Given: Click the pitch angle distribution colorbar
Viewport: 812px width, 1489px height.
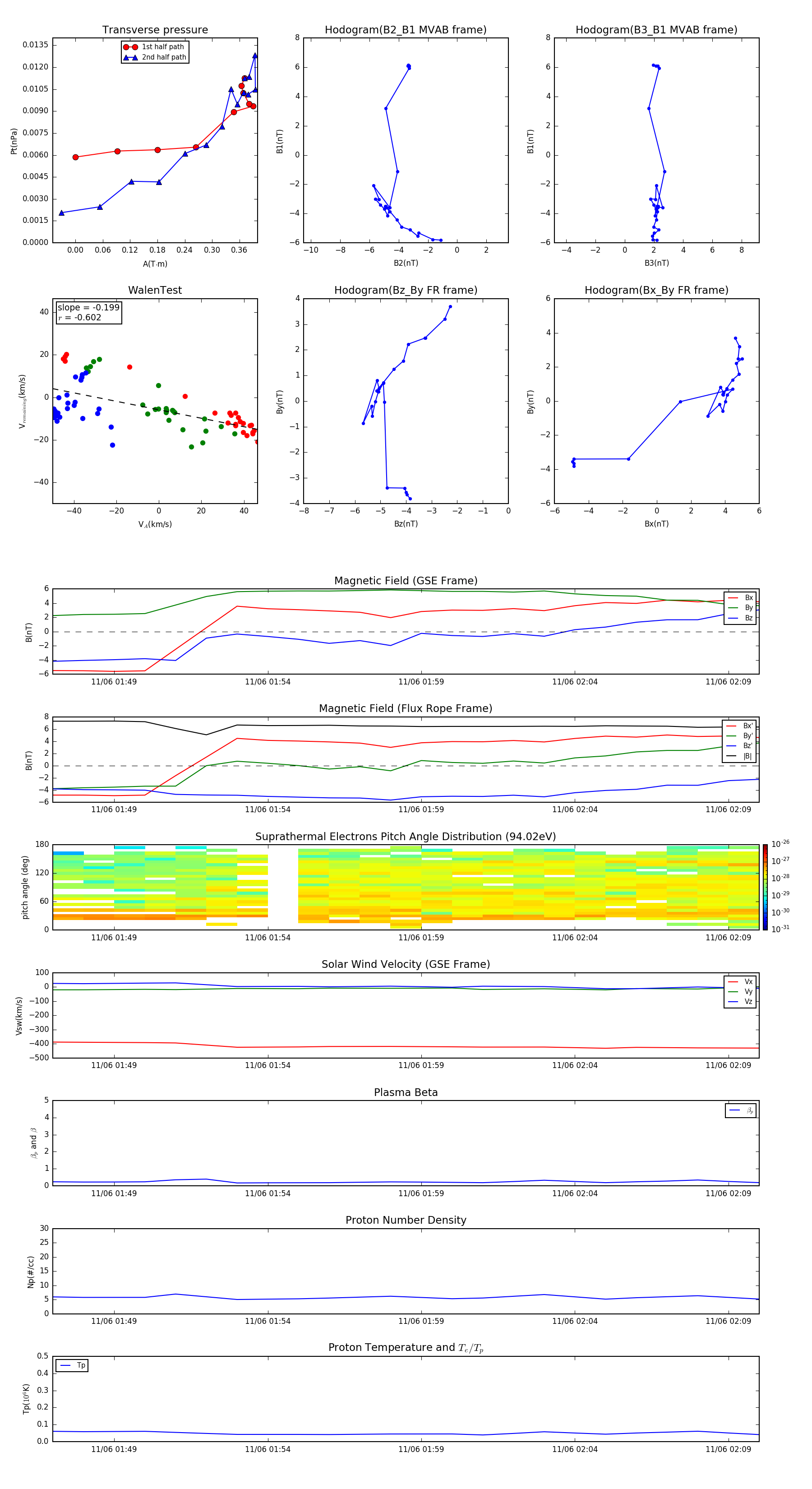Looking at the screenshot, I should [765, 887].
